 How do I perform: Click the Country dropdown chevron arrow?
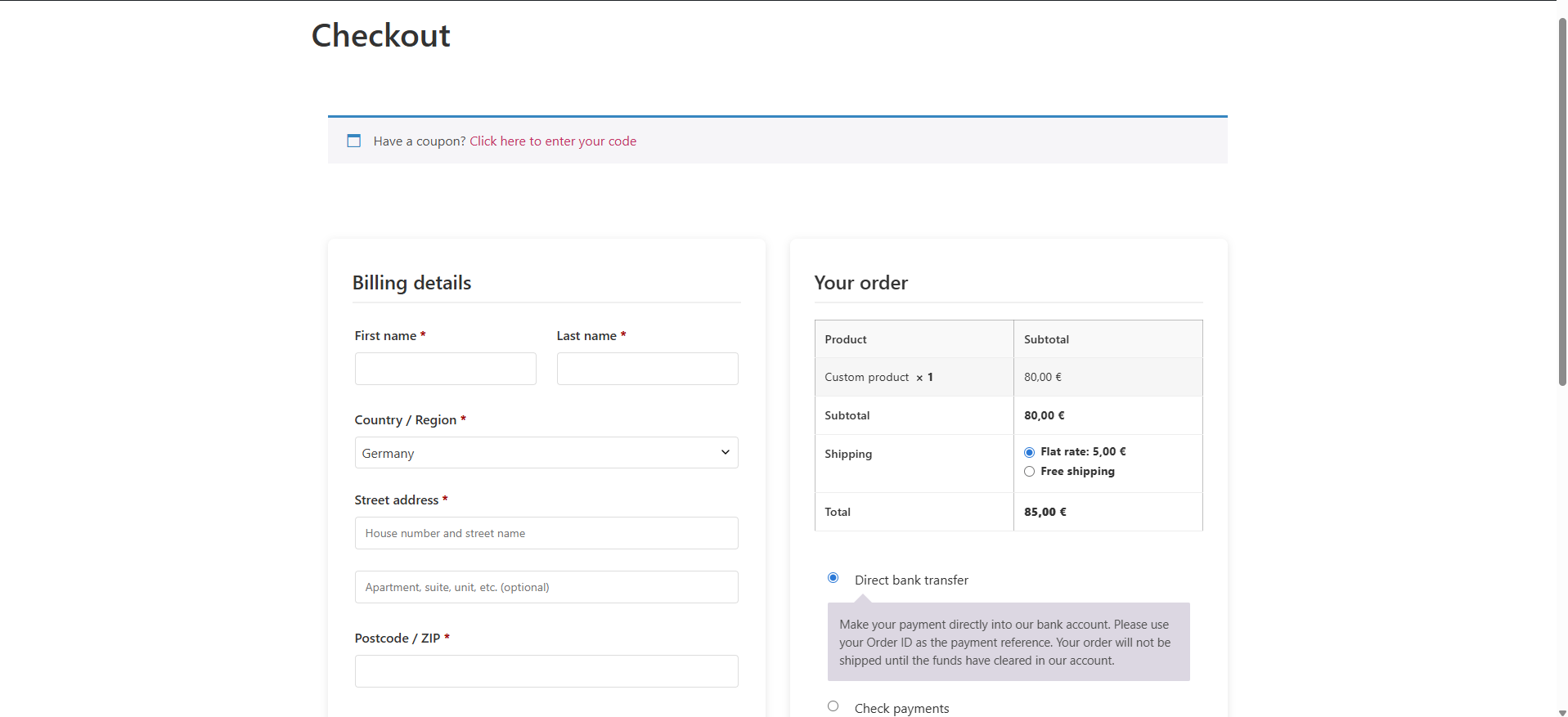pyautogui.click(x=725, y=453)
